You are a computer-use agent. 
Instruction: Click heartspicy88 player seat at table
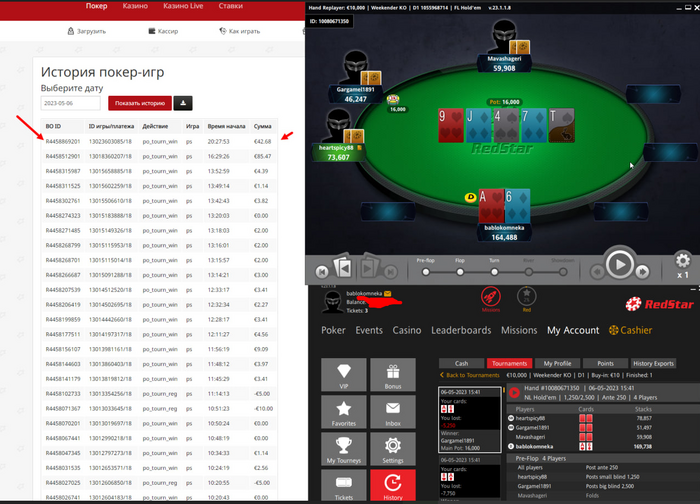[338, 135]
